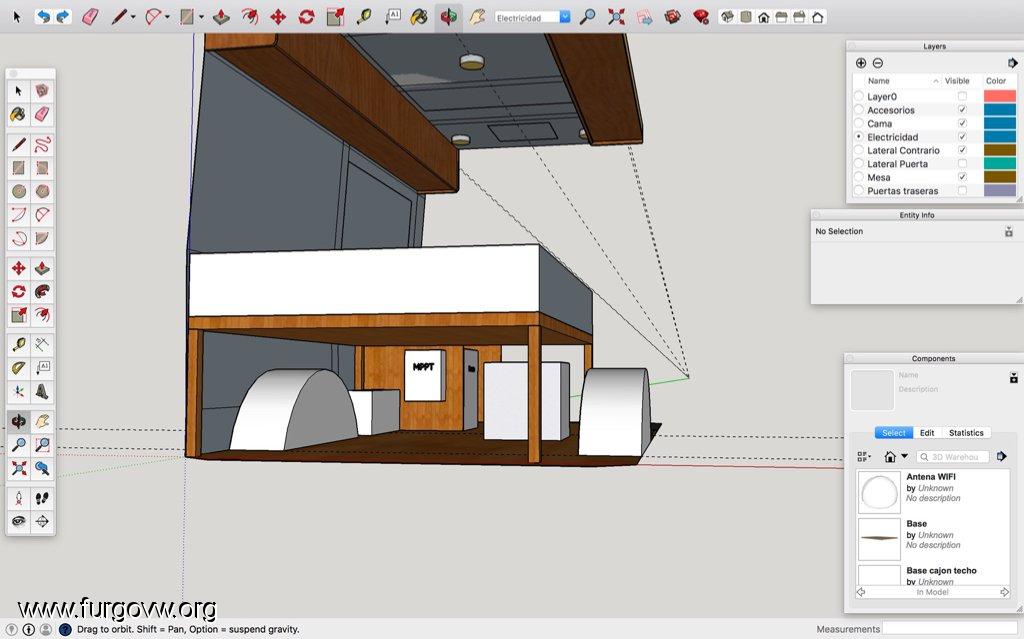Open the Electricidad layer dropdown in toolbar
Image resolution: width=1024 pixels, height=639 pixels.
[565, 17]
